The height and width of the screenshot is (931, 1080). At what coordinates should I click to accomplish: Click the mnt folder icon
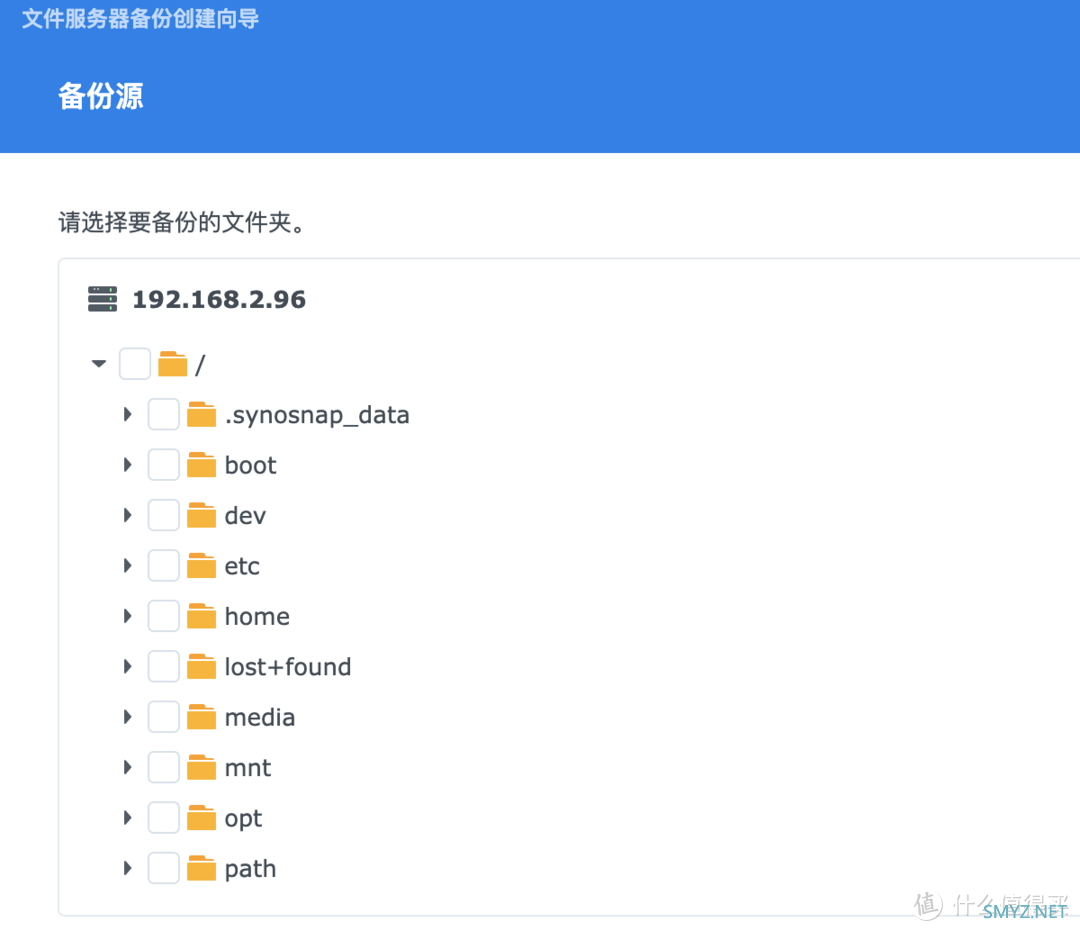(201, 767)
